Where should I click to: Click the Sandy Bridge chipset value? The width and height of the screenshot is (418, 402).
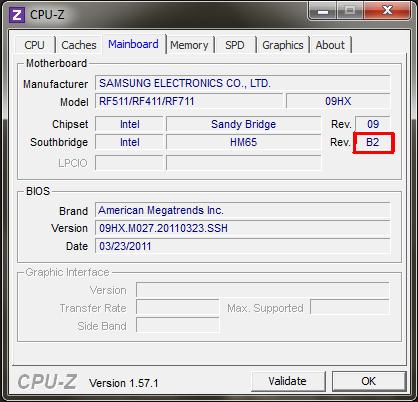point(243,124)
